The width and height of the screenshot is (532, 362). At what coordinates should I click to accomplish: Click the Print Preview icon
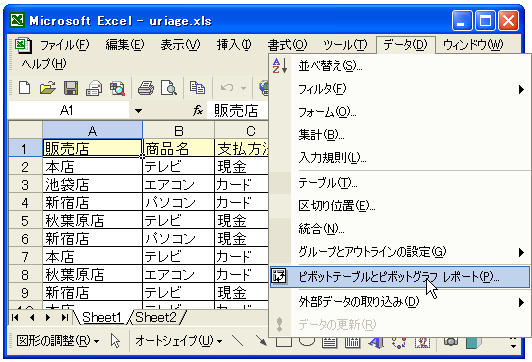169,88
